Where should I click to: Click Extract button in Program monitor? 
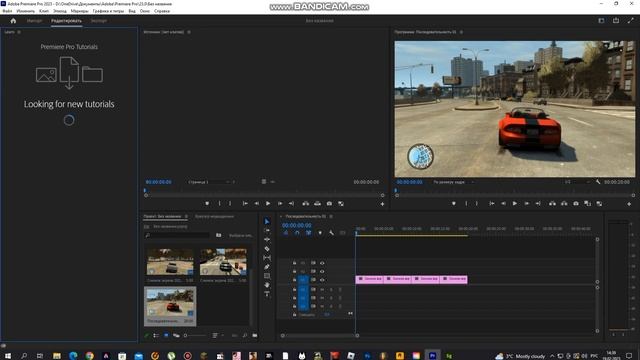coord(564,203)
